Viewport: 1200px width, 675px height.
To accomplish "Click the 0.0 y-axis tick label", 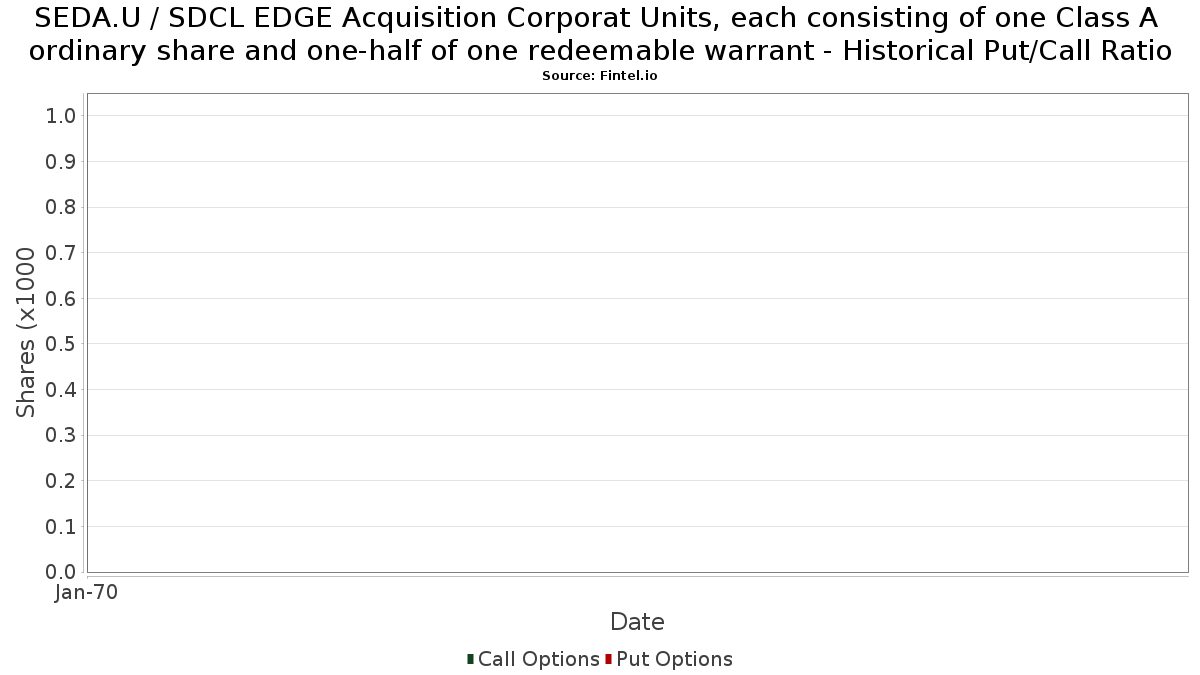I will [x=61, y=572].
